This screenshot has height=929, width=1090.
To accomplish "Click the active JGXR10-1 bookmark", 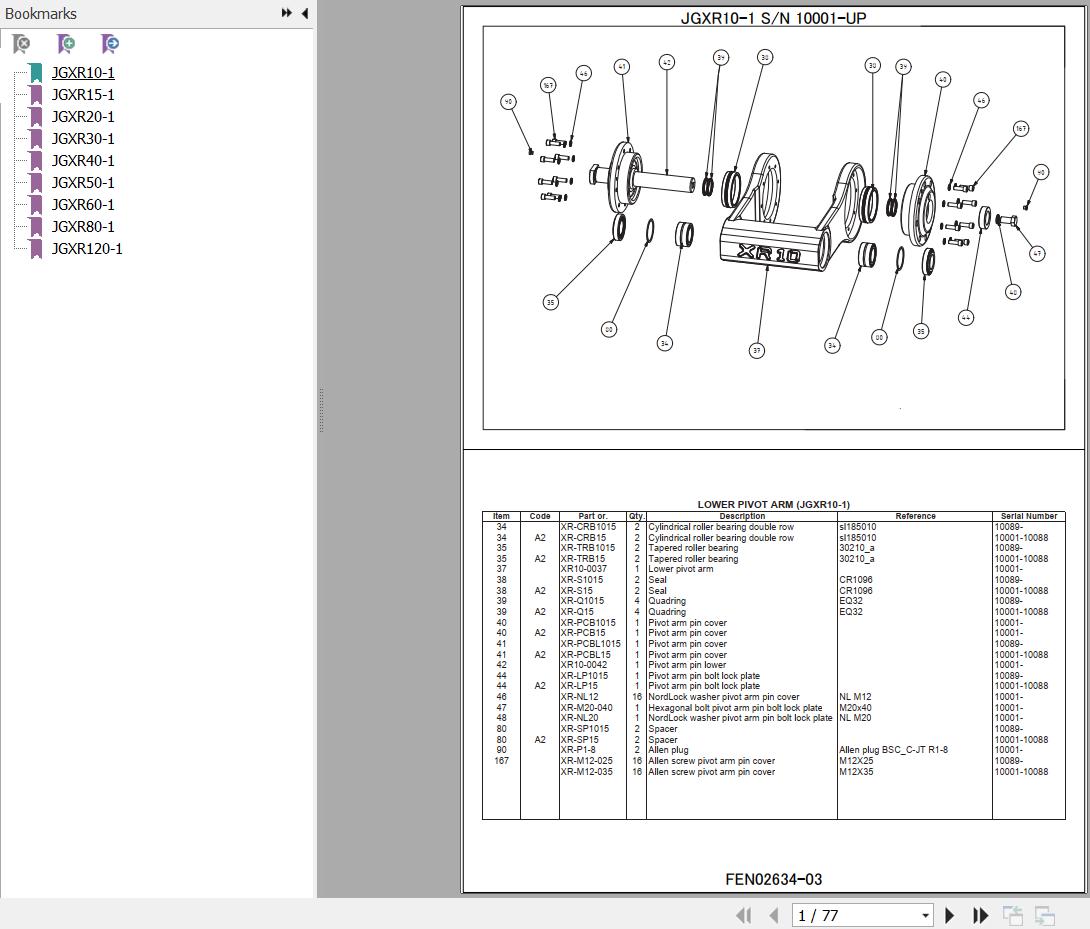I will coord(83,73).
